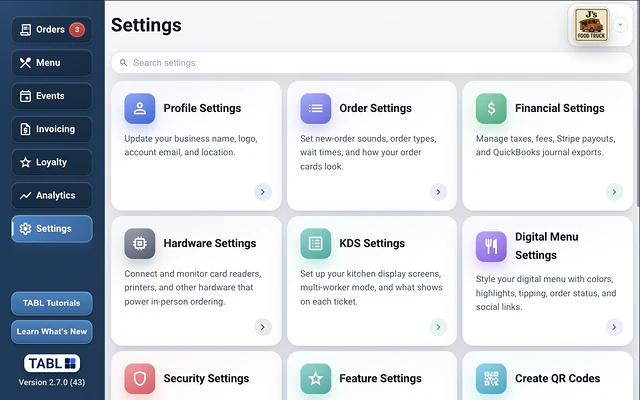The height and width of the screenshot is (400, 640).
Task: Open TABL Tutorials
Action: [x=51, y=303]
